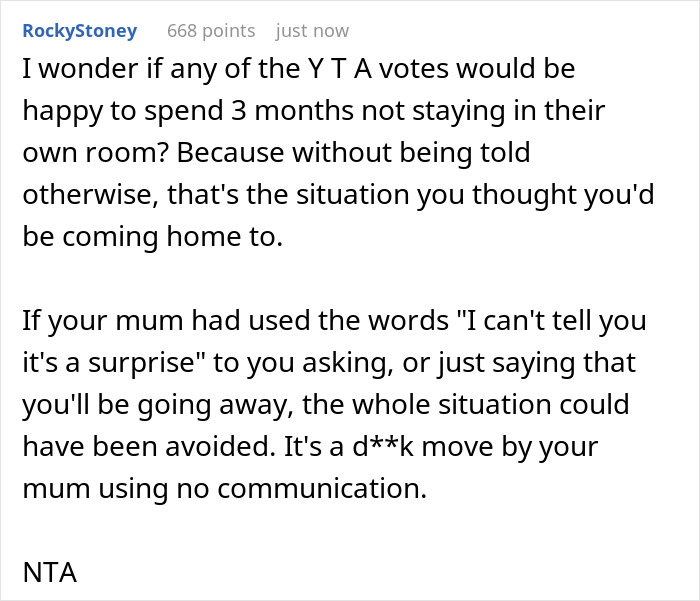Click the "just now" comment timestamp
The height and width of the screenshot is (601, 700).
[x=313, y=31]
